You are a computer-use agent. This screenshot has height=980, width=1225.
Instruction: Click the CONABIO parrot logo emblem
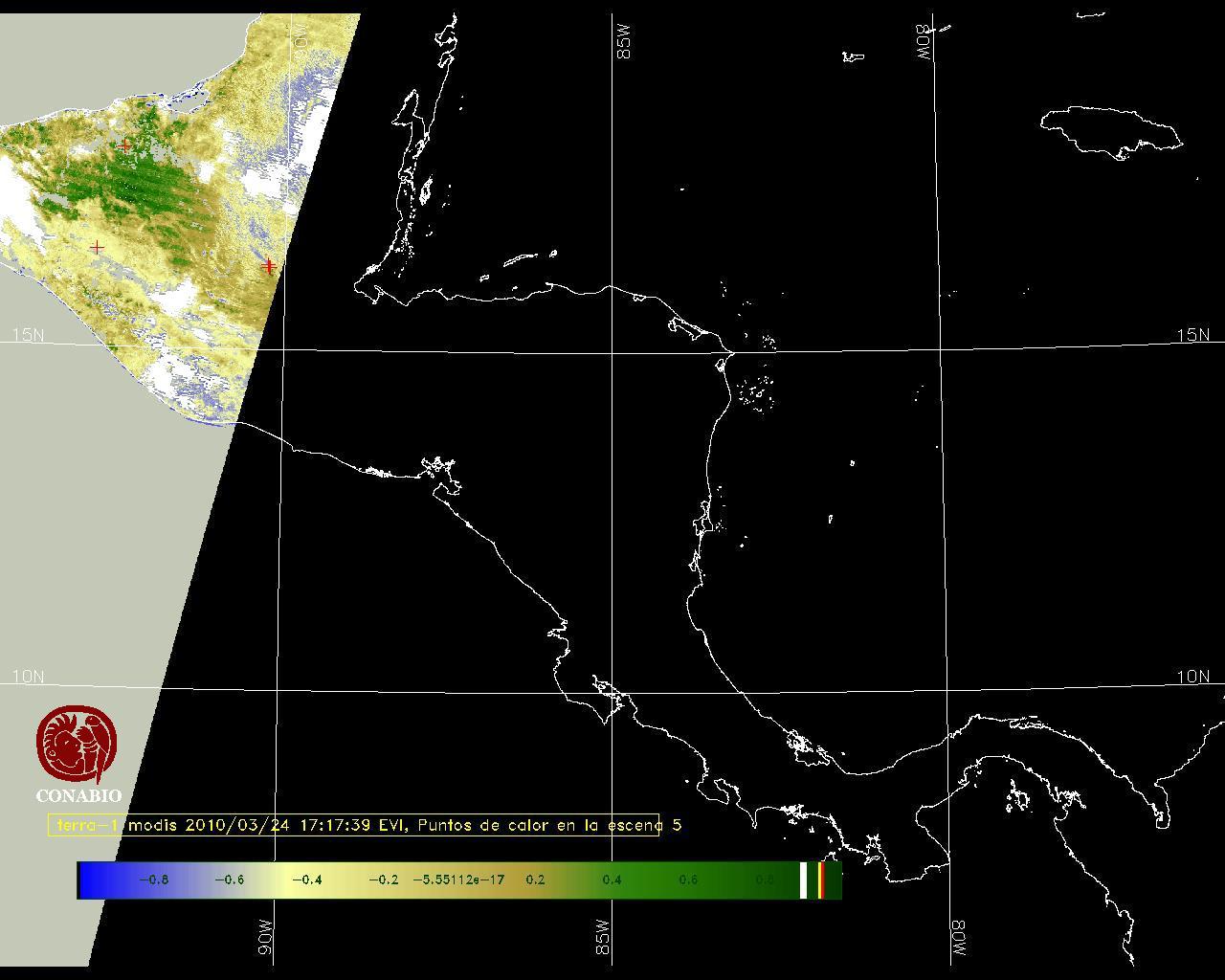point(77,745)
